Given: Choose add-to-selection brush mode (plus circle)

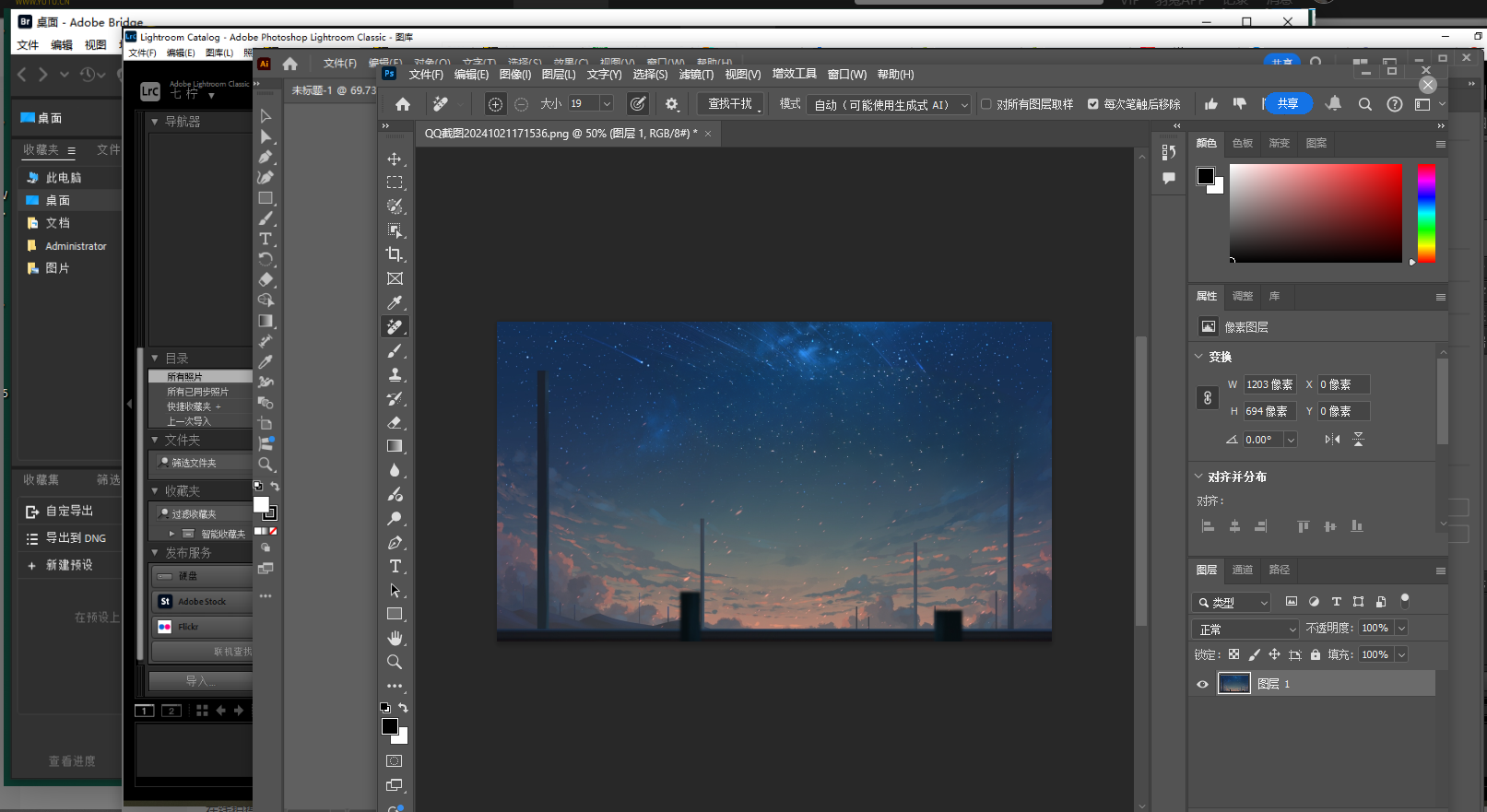Looking at the screenshot, I should click(495, 104).
